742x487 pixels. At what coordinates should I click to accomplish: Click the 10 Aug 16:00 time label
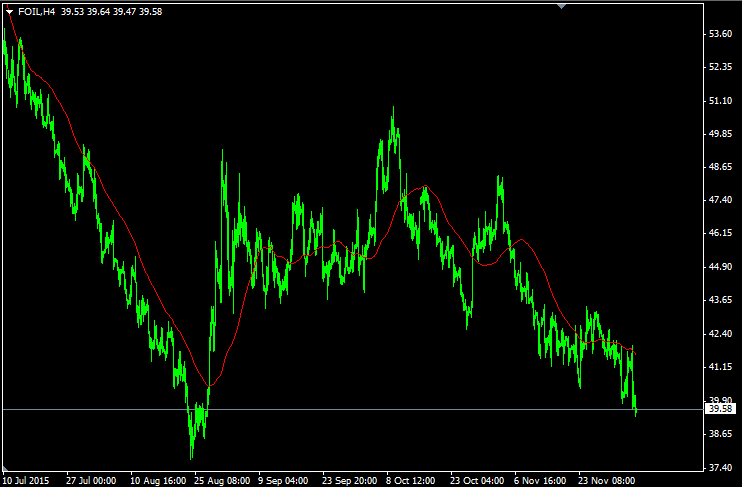click(158, 481)
